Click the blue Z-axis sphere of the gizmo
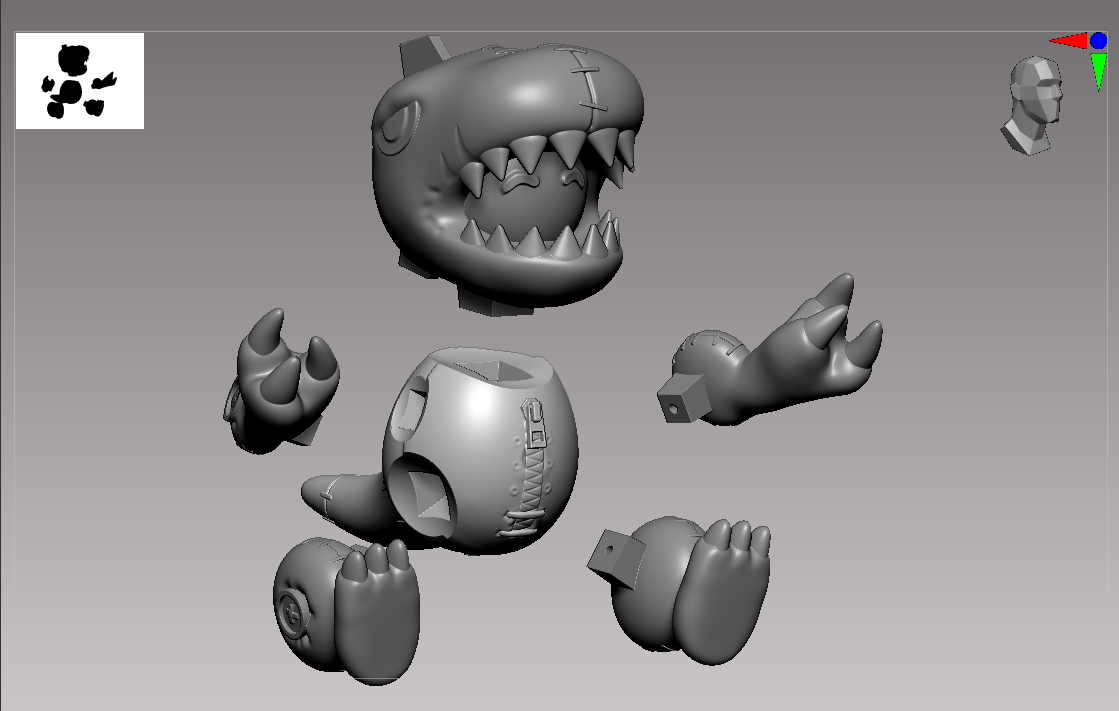This screenshot has width=1119, height=711. 1099,42
